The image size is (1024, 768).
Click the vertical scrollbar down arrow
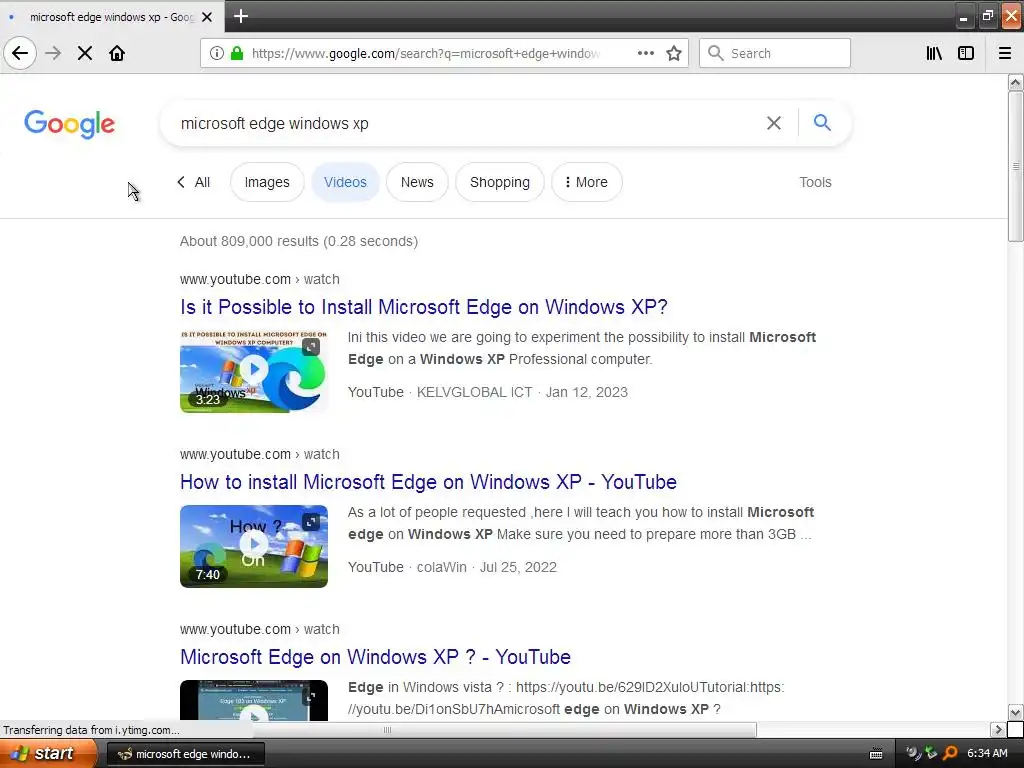point(1015,712)
